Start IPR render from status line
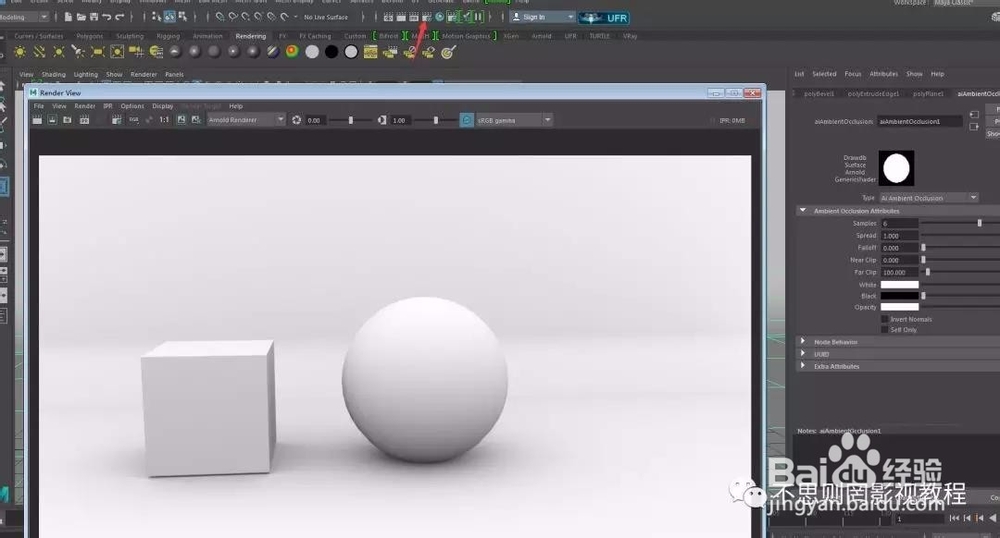Image resolution: width=1000 pixels, height=538 pixels. coord(414,17)
